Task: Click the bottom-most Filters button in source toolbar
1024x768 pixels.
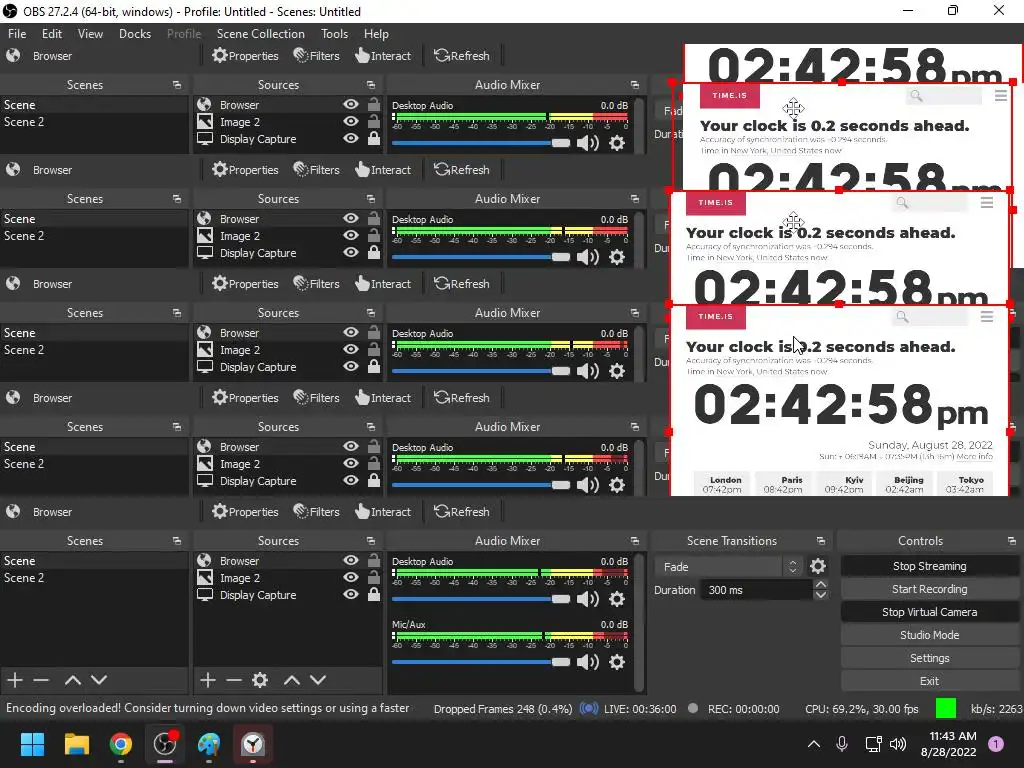Action: click(317, 512)
